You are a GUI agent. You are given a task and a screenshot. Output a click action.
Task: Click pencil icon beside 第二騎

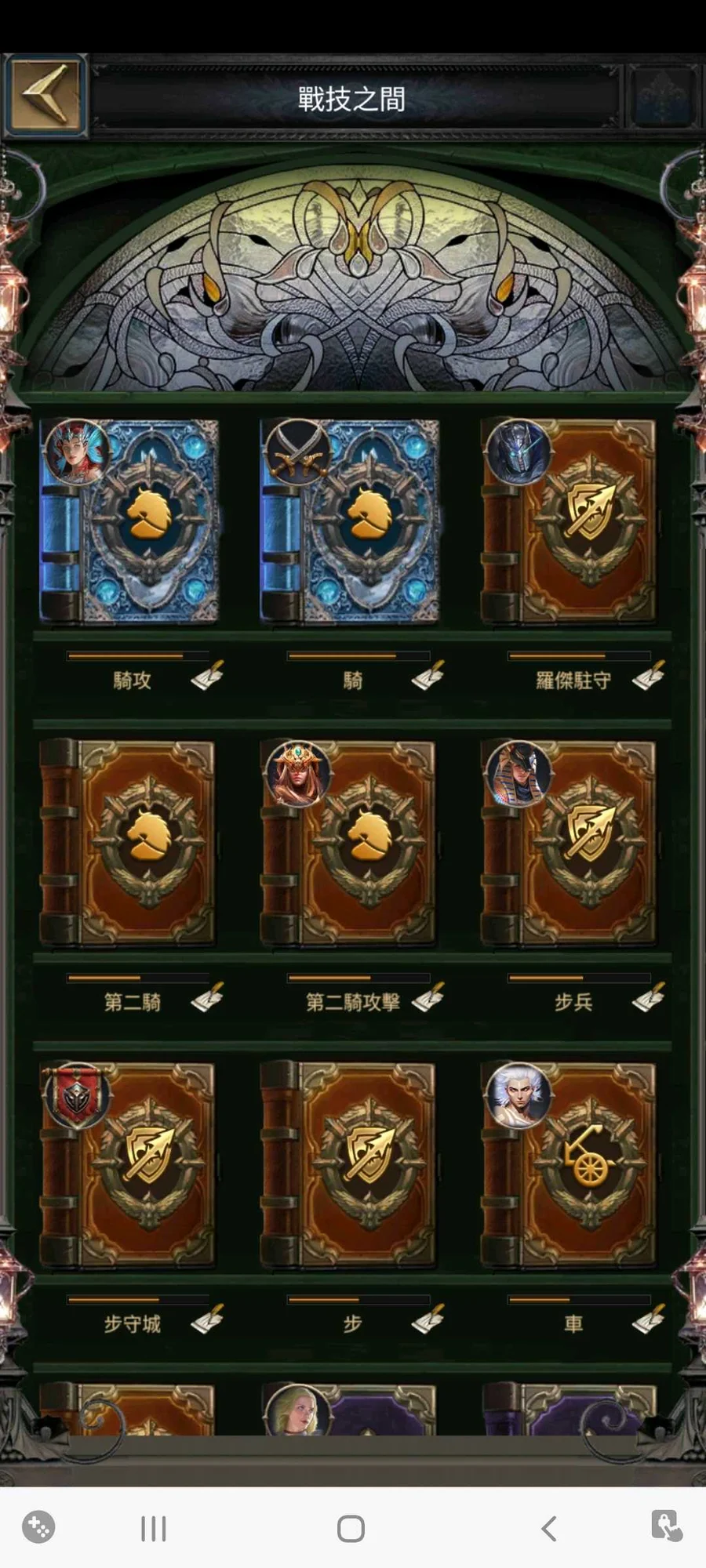(207, 997)
